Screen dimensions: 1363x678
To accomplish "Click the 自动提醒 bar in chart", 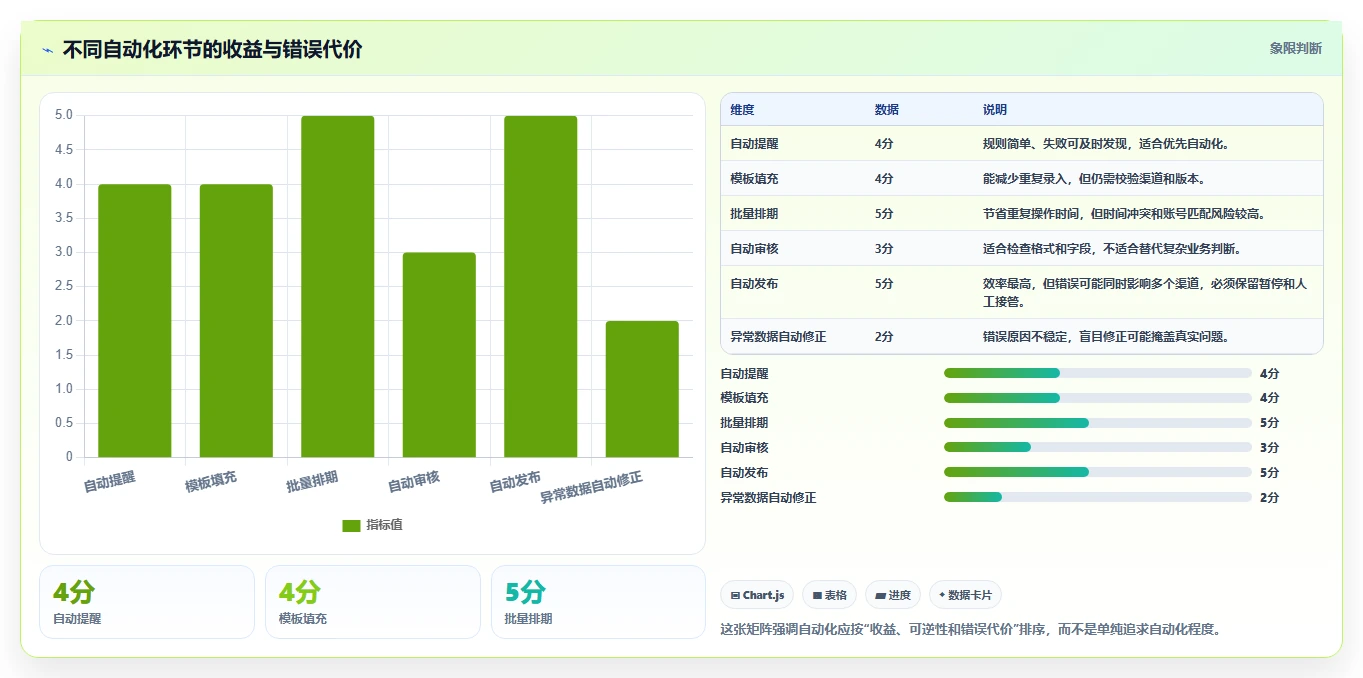I will pos(135,320).
